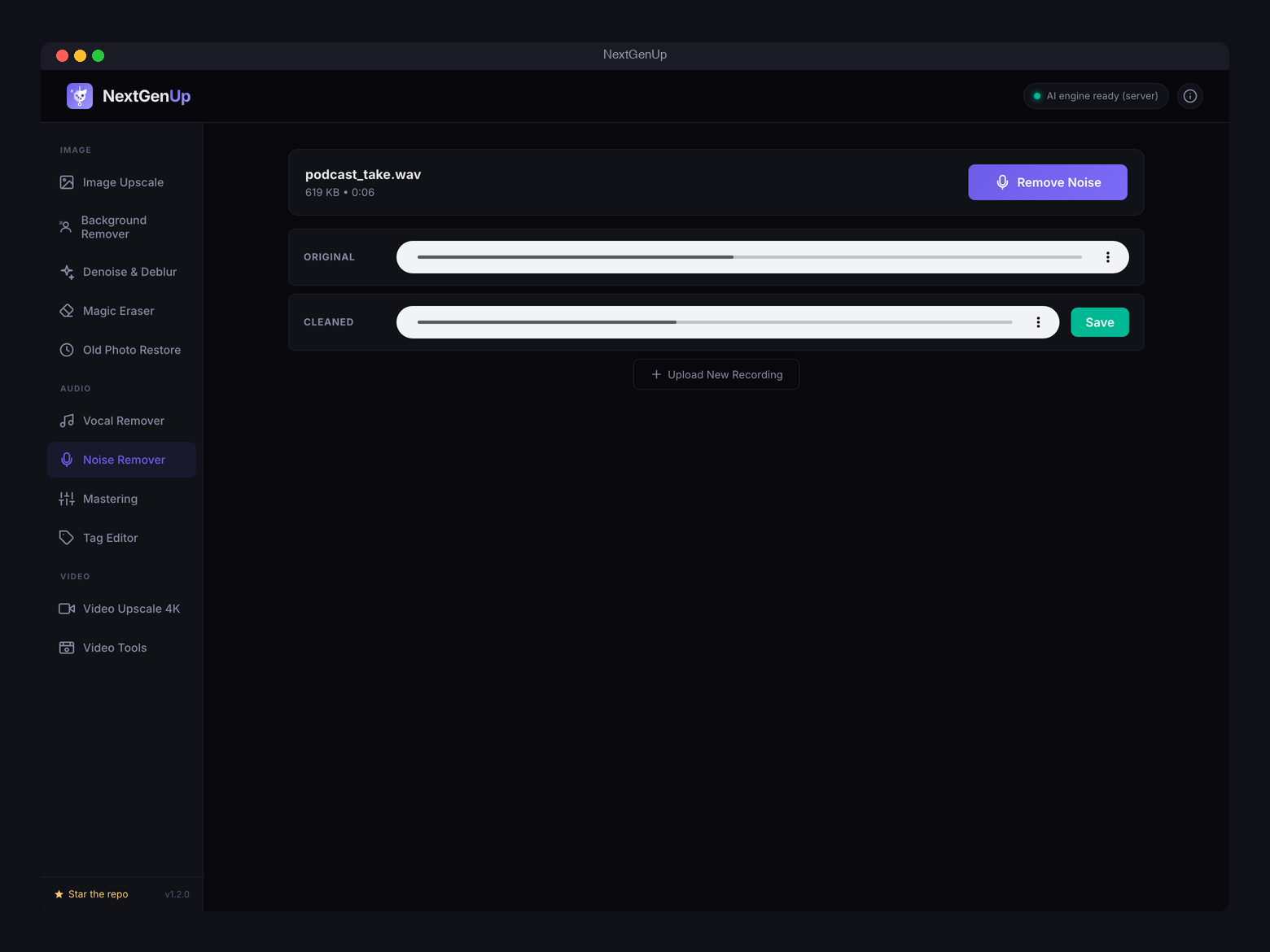Screen dimensions: 1270x952
Task: Open the Original player three-dot menu
Action: (x=1108, y=257)
